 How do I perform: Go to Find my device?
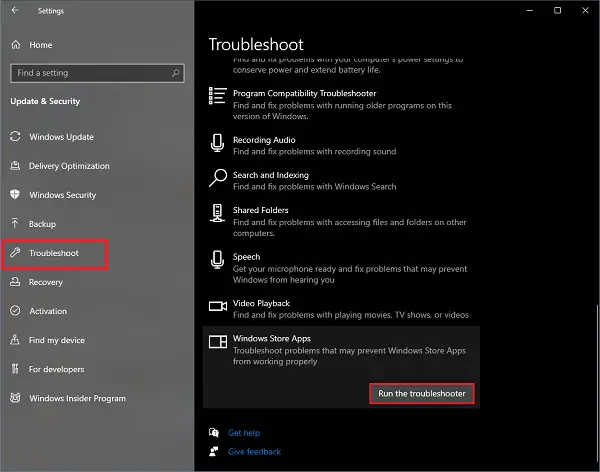(57, 340)
